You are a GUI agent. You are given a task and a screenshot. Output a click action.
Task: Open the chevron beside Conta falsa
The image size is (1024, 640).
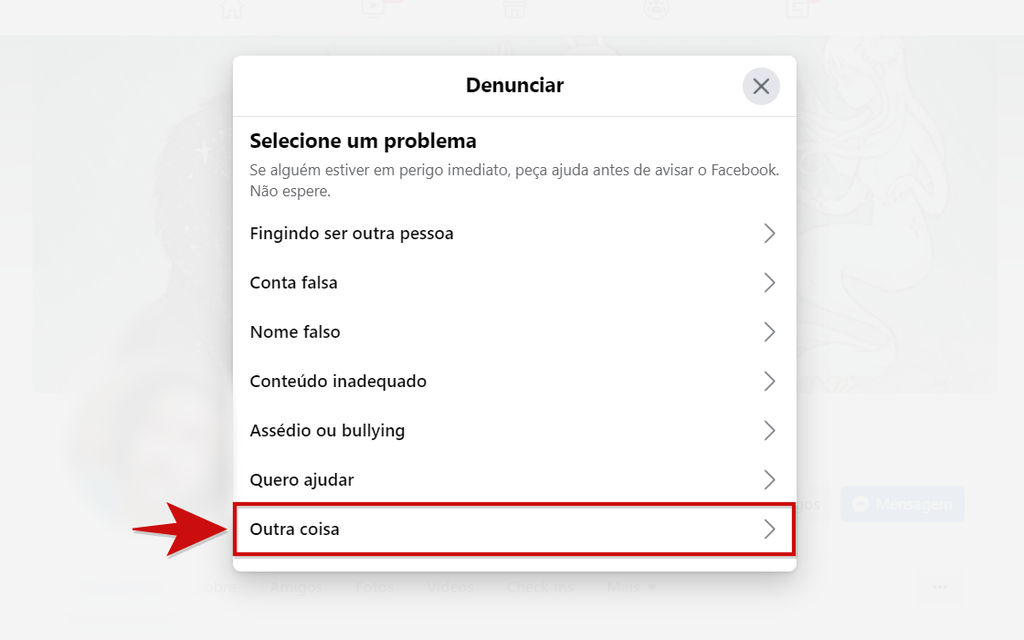click(x=769, y=283)
